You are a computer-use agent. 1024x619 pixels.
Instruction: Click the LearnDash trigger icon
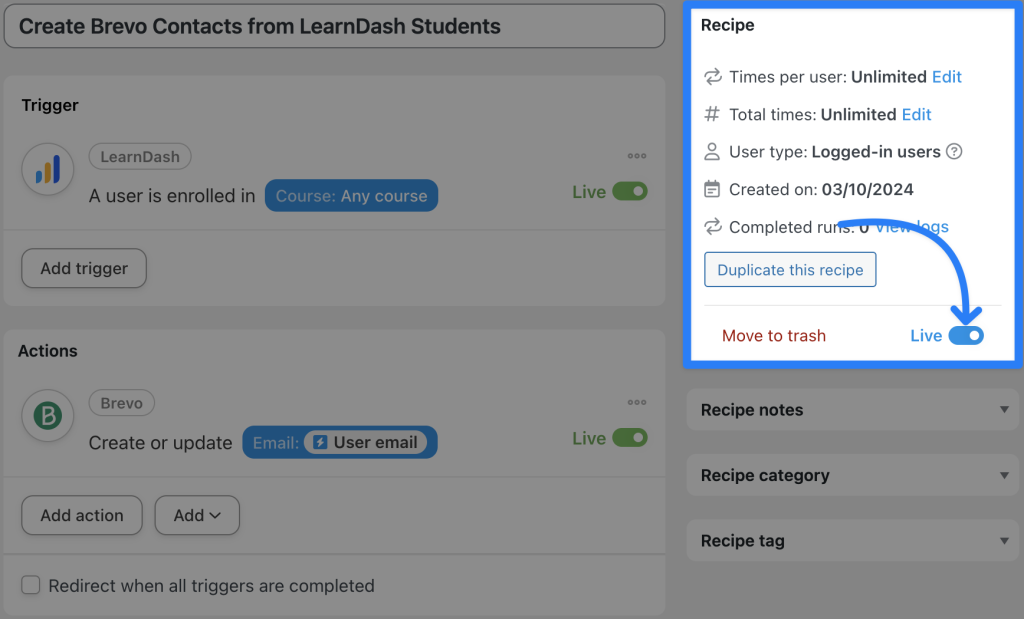pos(48,169)
